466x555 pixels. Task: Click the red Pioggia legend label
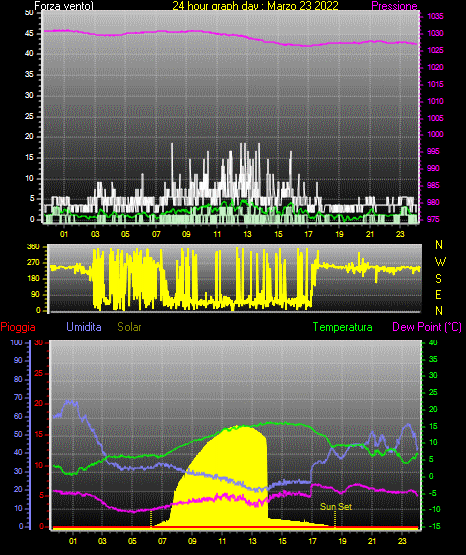click(18, 327)
